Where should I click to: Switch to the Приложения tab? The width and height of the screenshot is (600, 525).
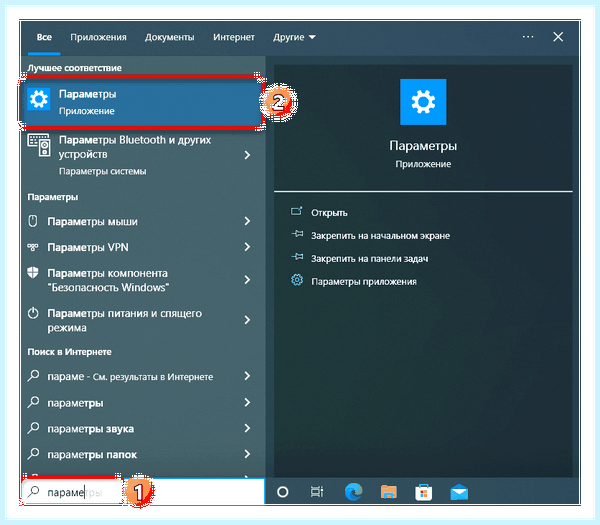[x=98, y=37]
